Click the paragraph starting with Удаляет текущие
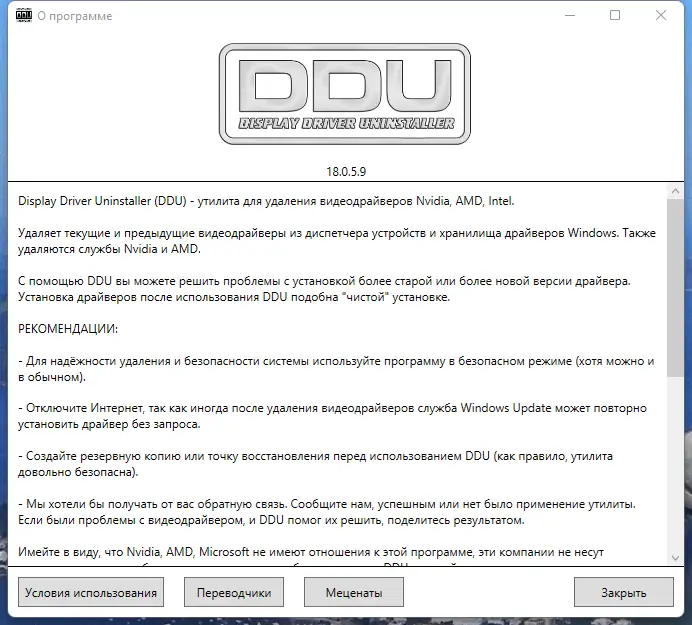Image resolution: width=692 pixels, height=625 pixels. [x=337, y=241]
